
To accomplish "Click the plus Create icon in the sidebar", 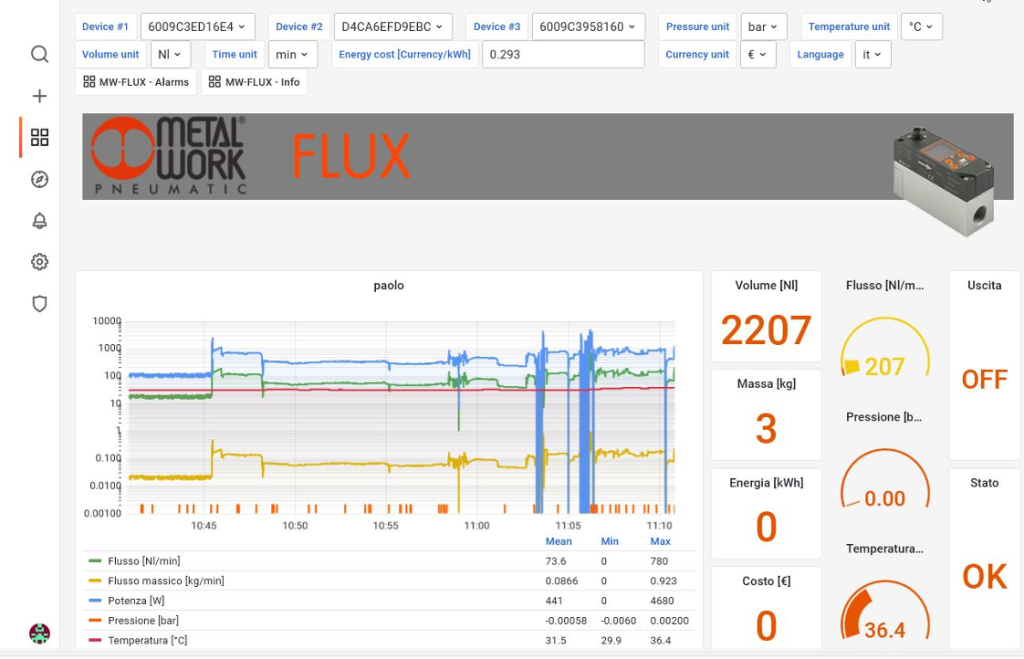I will (x=39, y=96).
